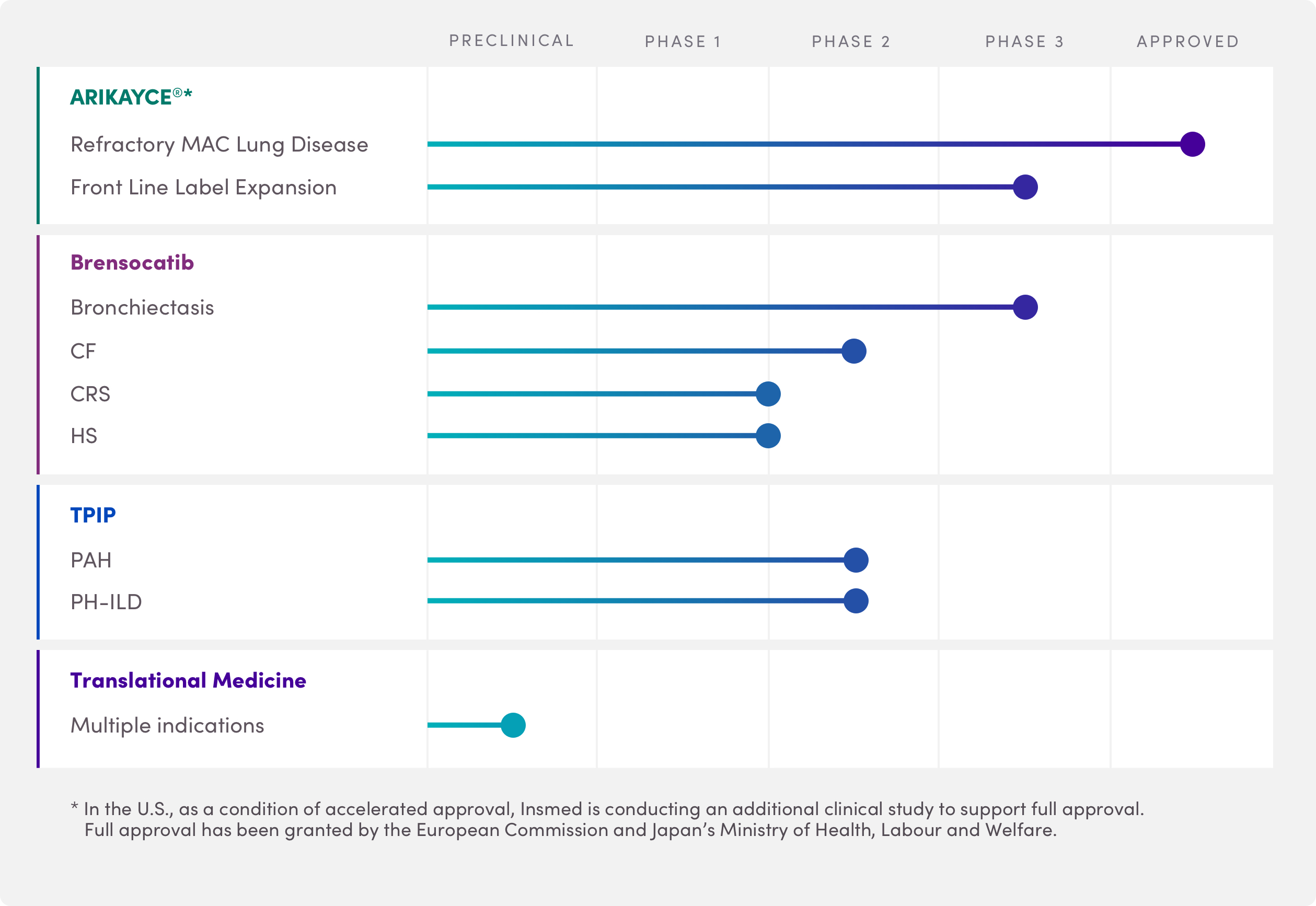The width and height of the screenshot is (1316, 906).
Task: Select the TPIP heading
Action: coord(93,515)
